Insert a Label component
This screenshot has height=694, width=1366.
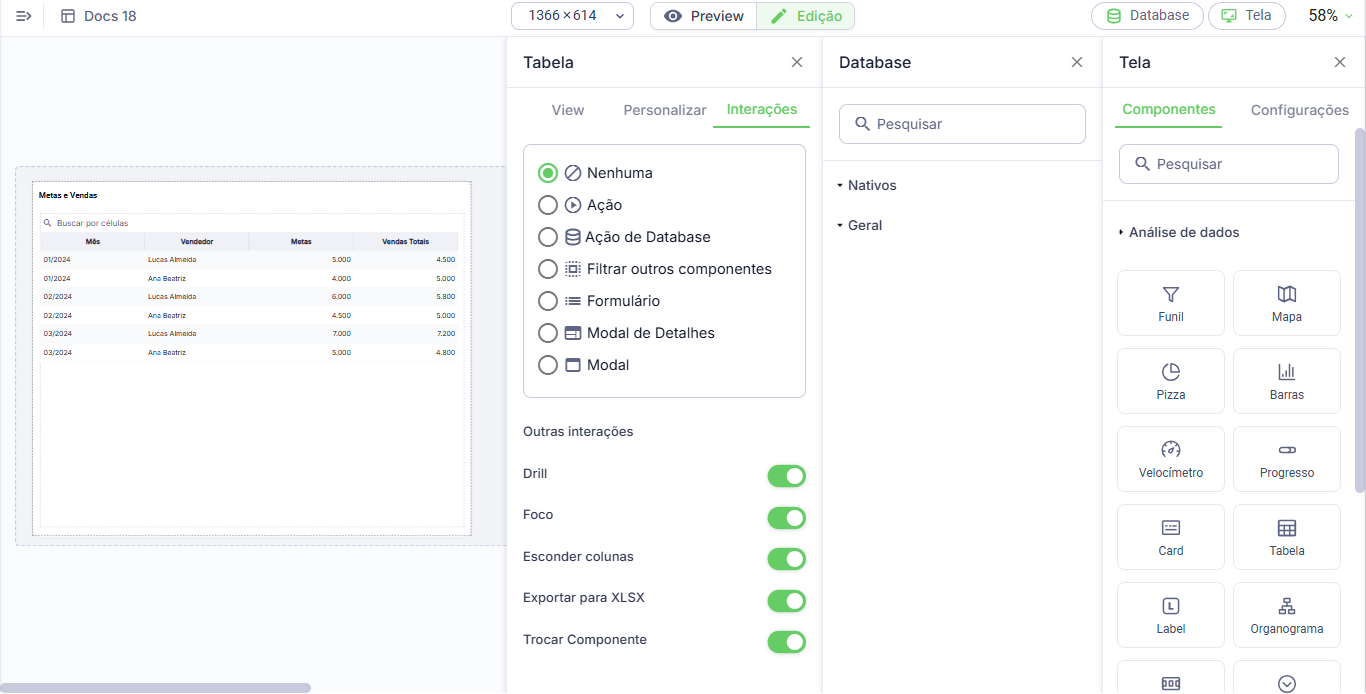click(x=1170, y=615)
